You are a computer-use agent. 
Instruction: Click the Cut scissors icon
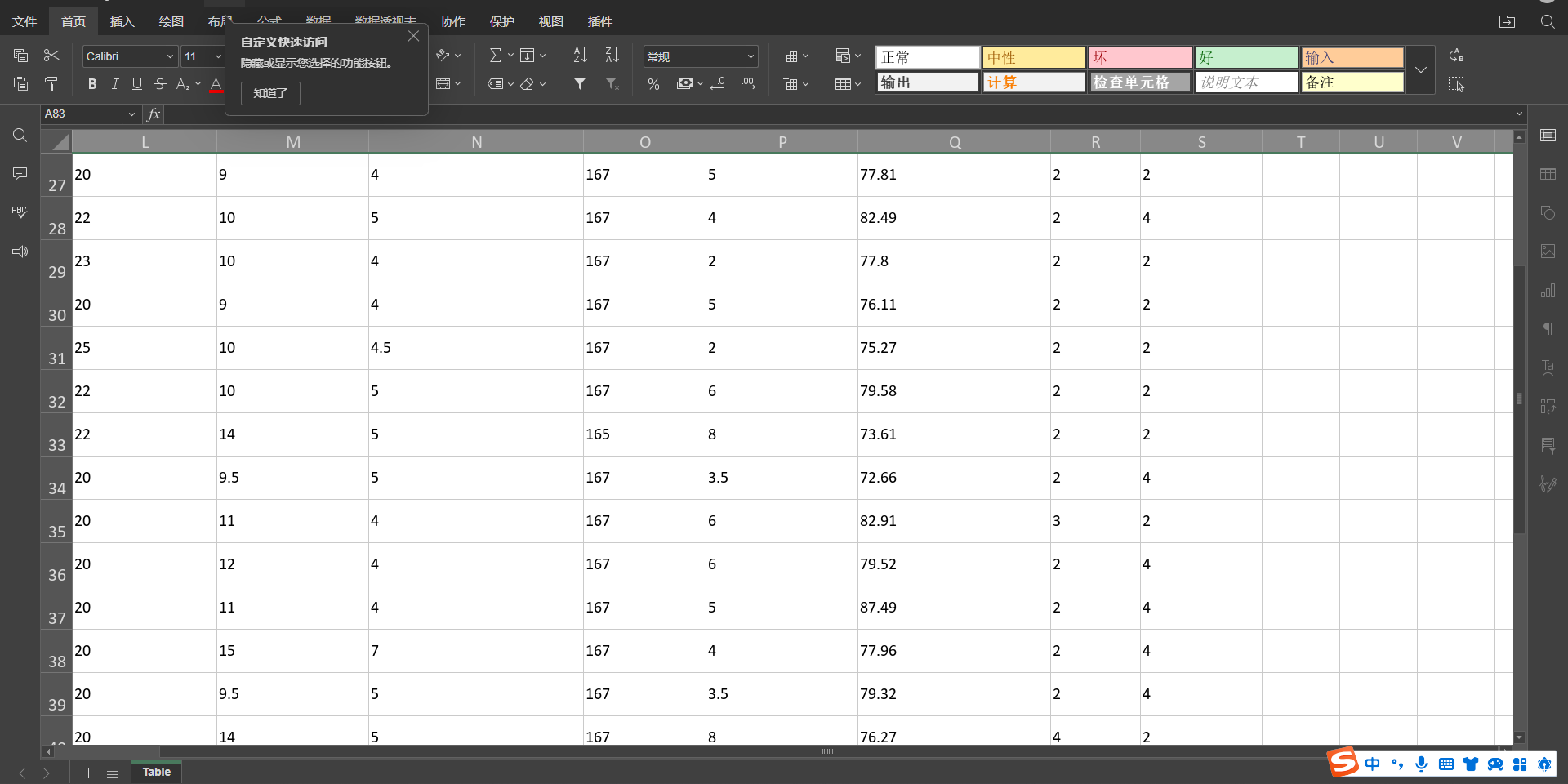click(51, 56)
